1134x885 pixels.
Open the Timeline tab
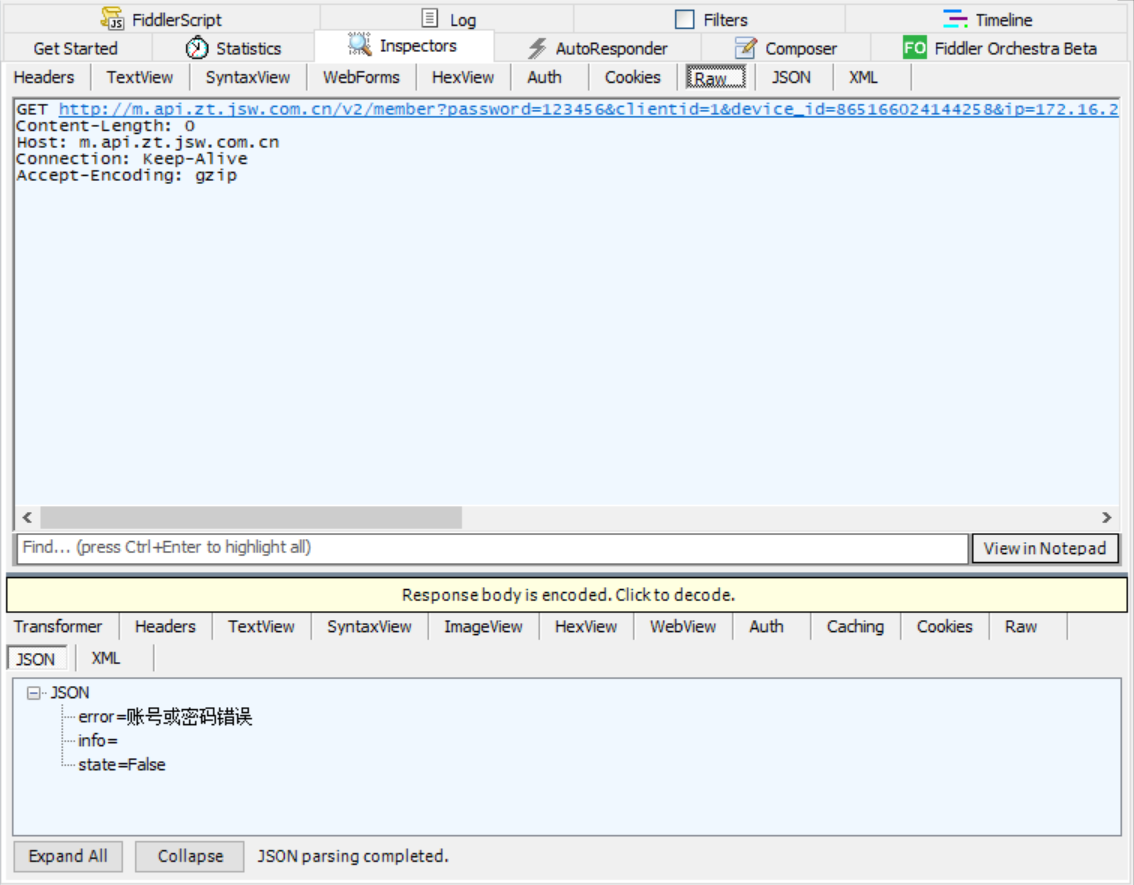pos(987,20)
